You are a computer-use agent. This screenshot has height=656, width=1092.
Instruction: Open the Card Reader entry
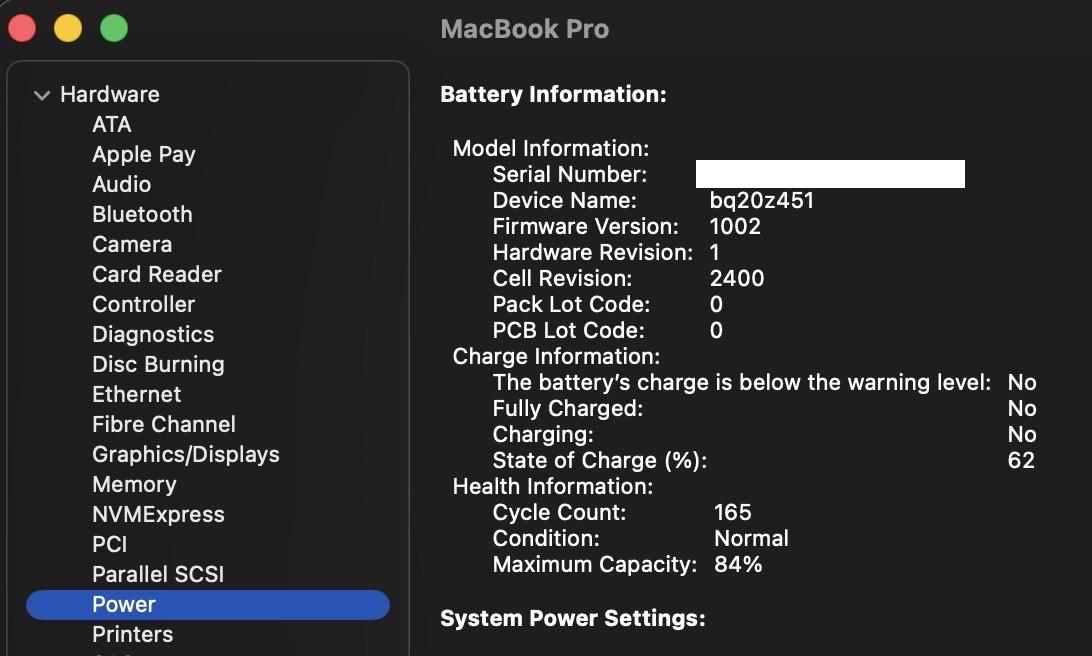156,274
